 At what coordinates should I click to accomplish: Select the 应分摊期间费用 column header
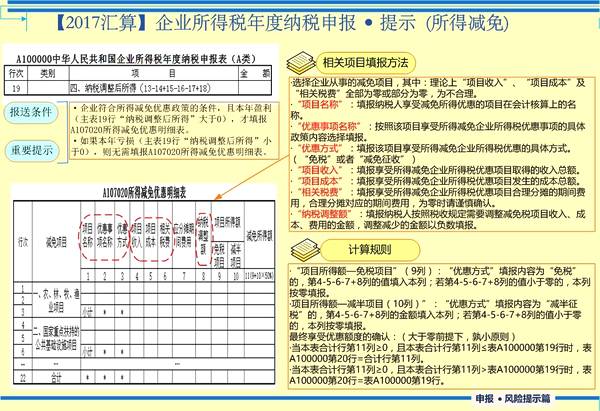(184, 235)
